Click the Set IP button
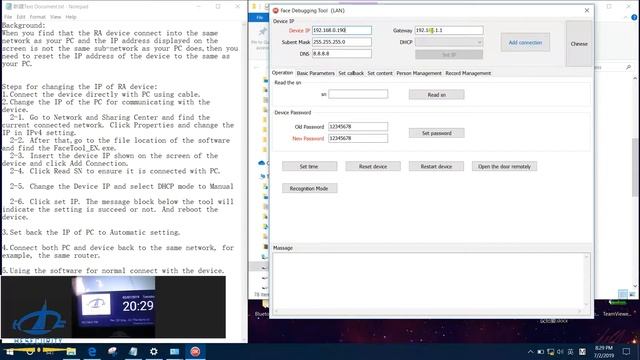 (449, 54)
